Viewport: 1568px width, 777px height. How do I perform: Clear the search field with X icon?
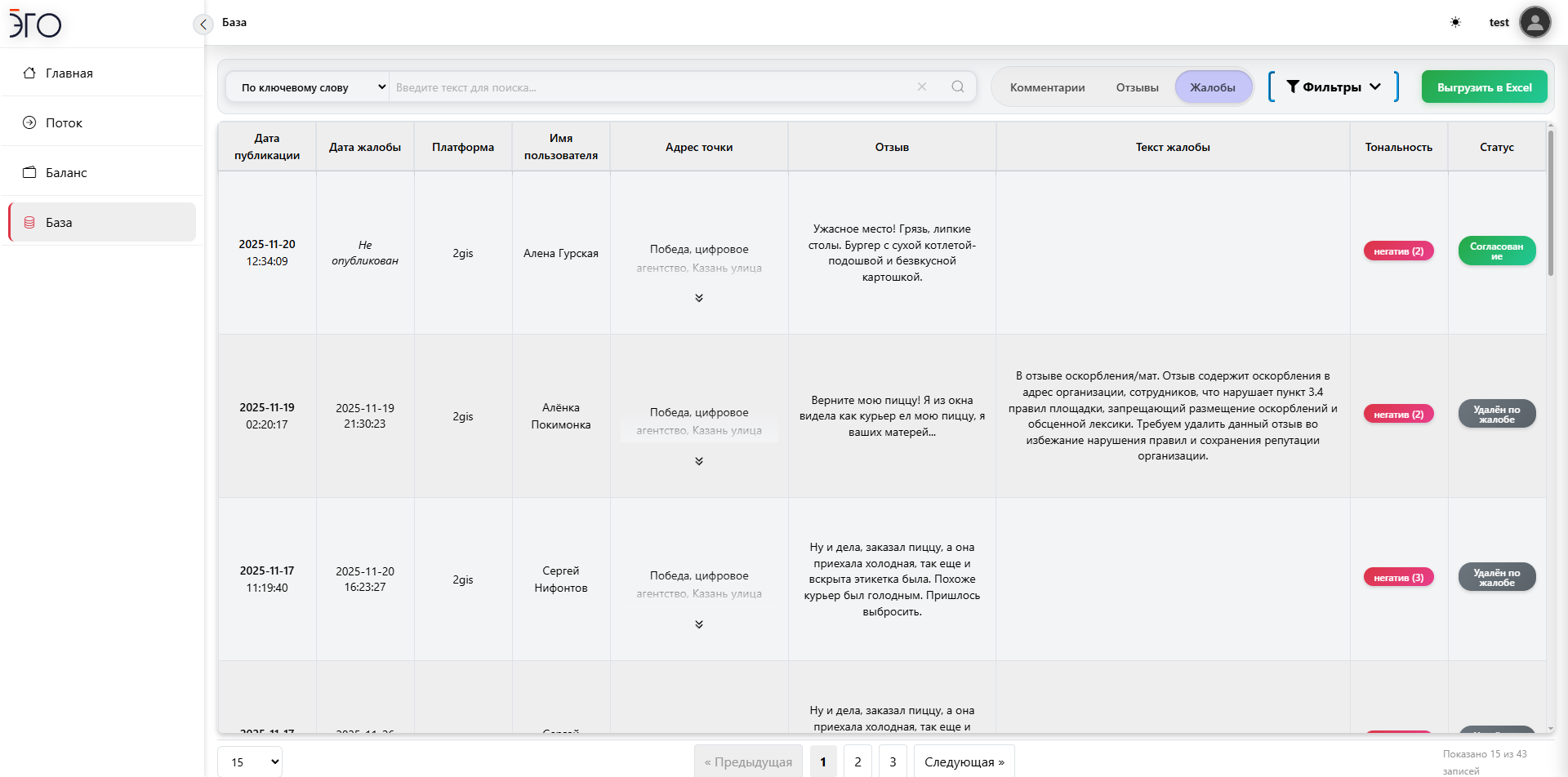922,87
